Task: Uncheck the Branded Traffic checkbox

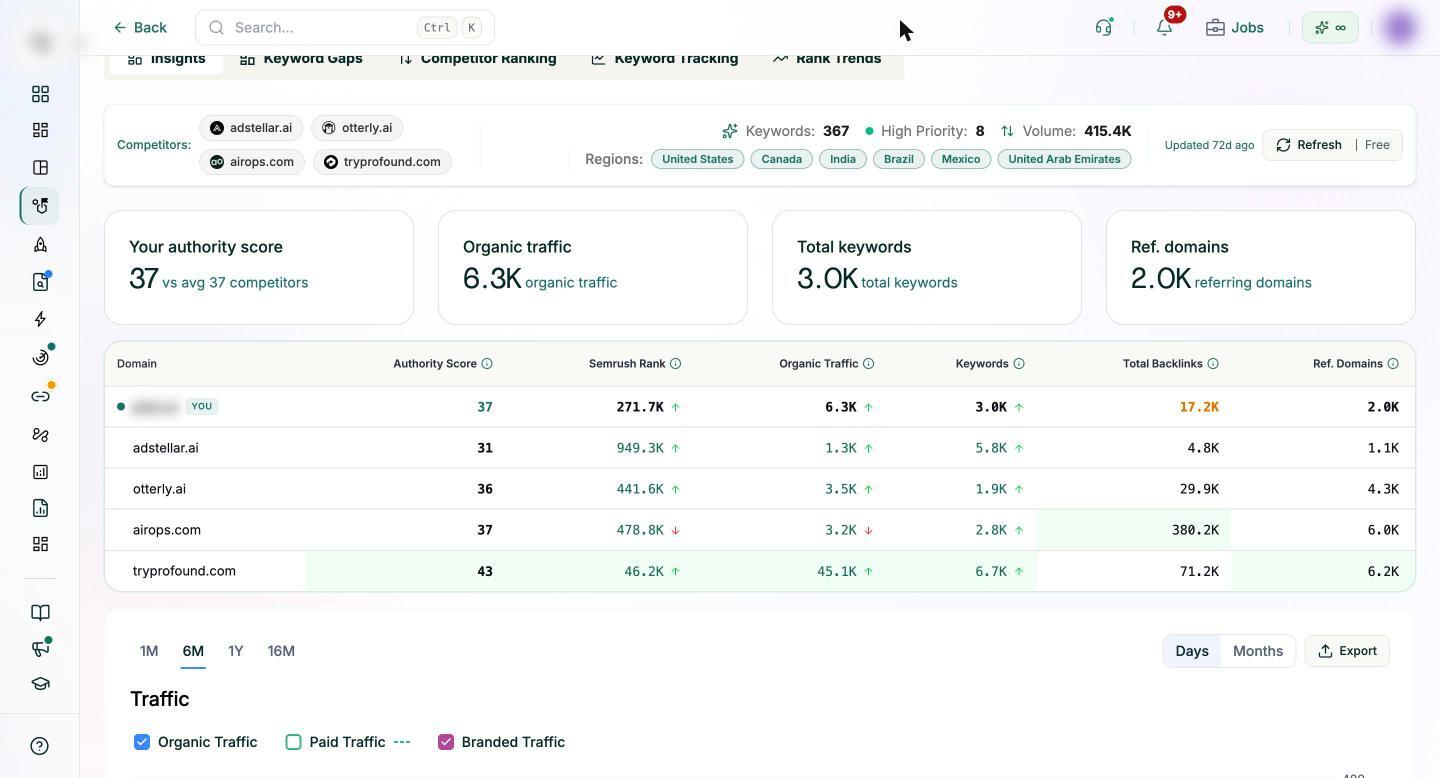Action: [446, 742]
